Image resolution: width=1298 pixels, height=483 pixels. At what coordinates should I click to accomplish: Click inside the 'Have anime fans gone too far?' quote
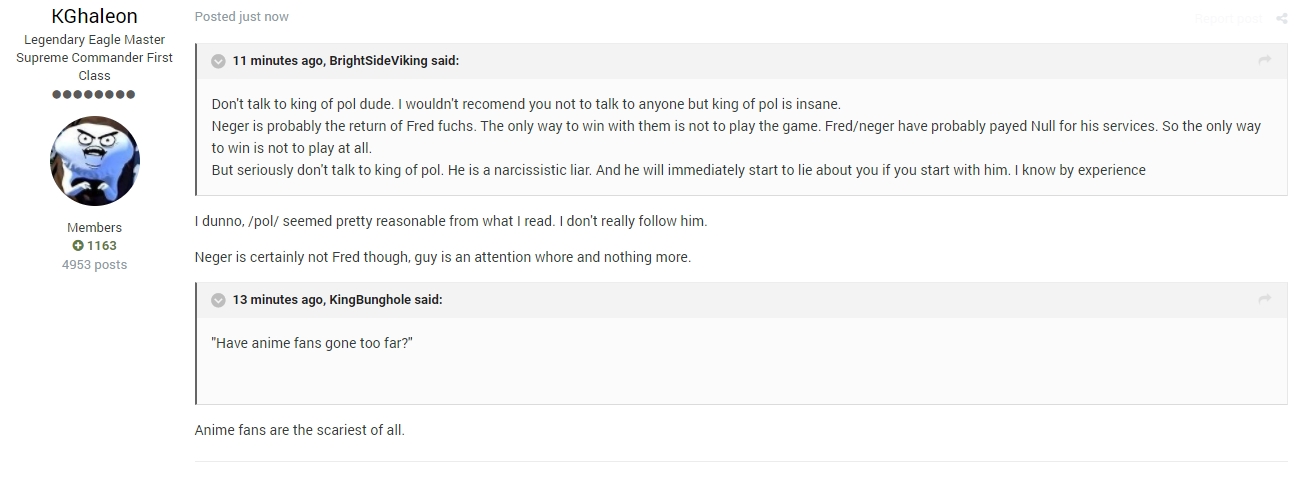coord(313,343)
